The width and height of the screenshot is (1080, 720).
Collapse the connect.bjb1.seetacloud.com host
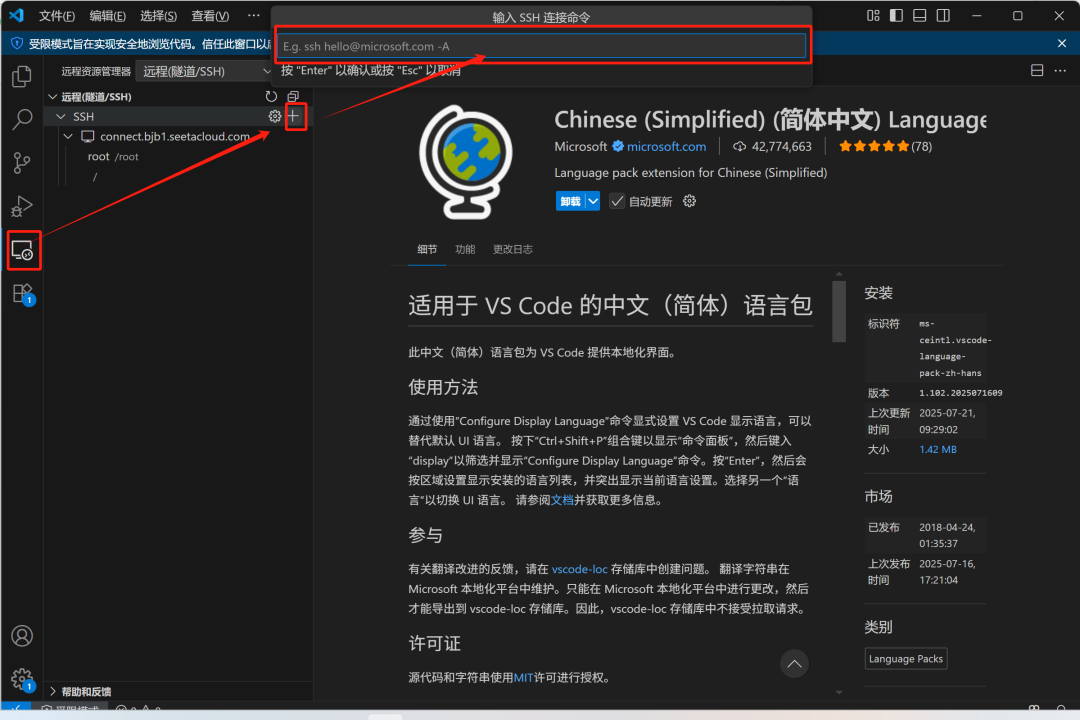(69, 136)
